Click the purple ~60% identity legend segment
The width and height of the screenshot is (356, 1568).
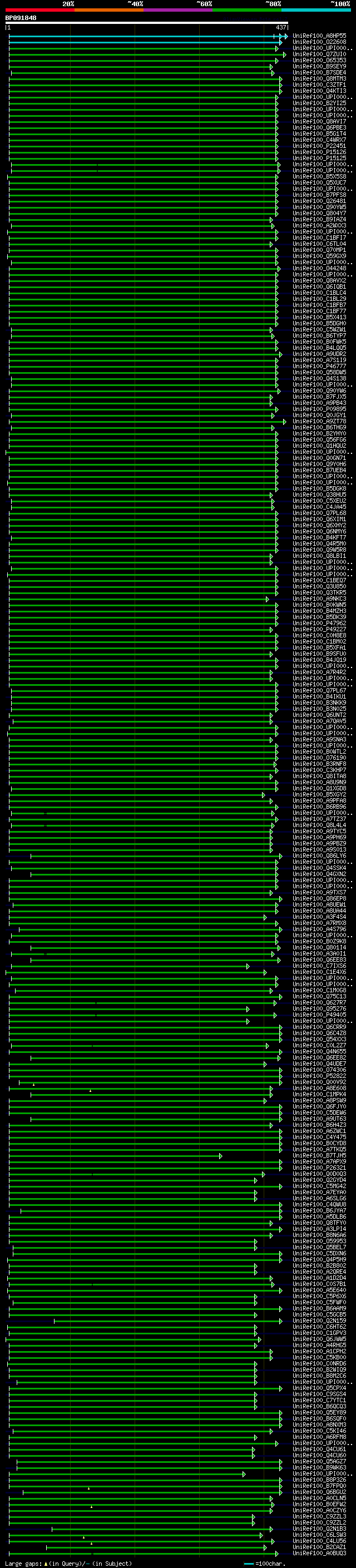click(x=179, y=10)
